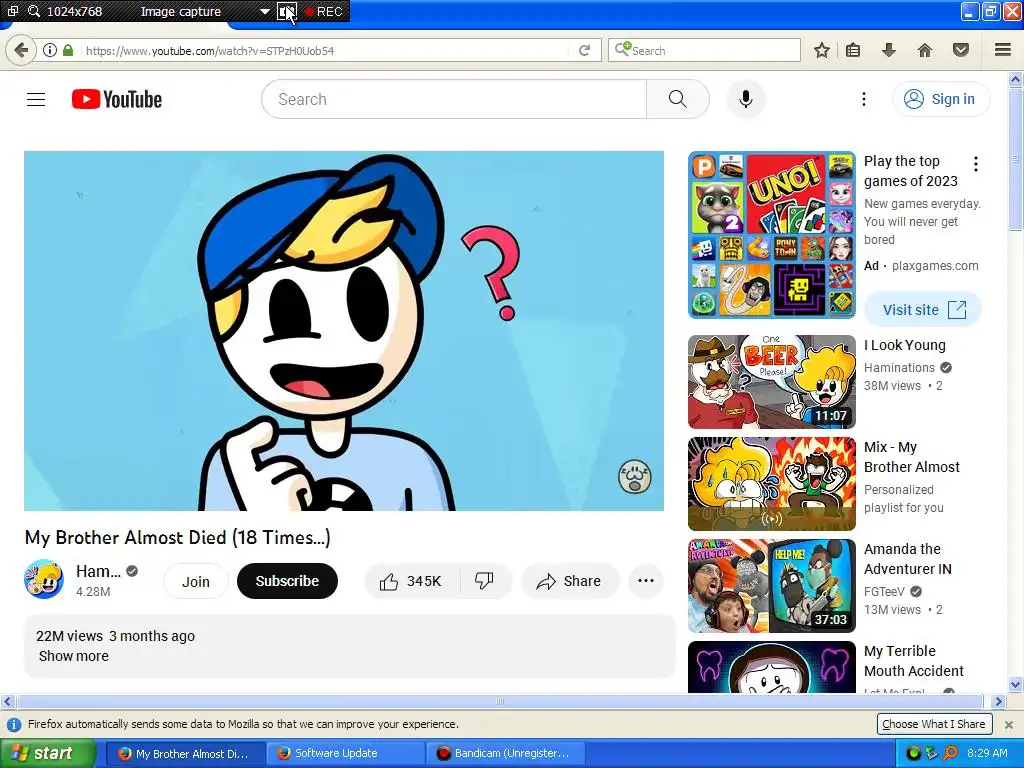Click the video player to play

344,331
